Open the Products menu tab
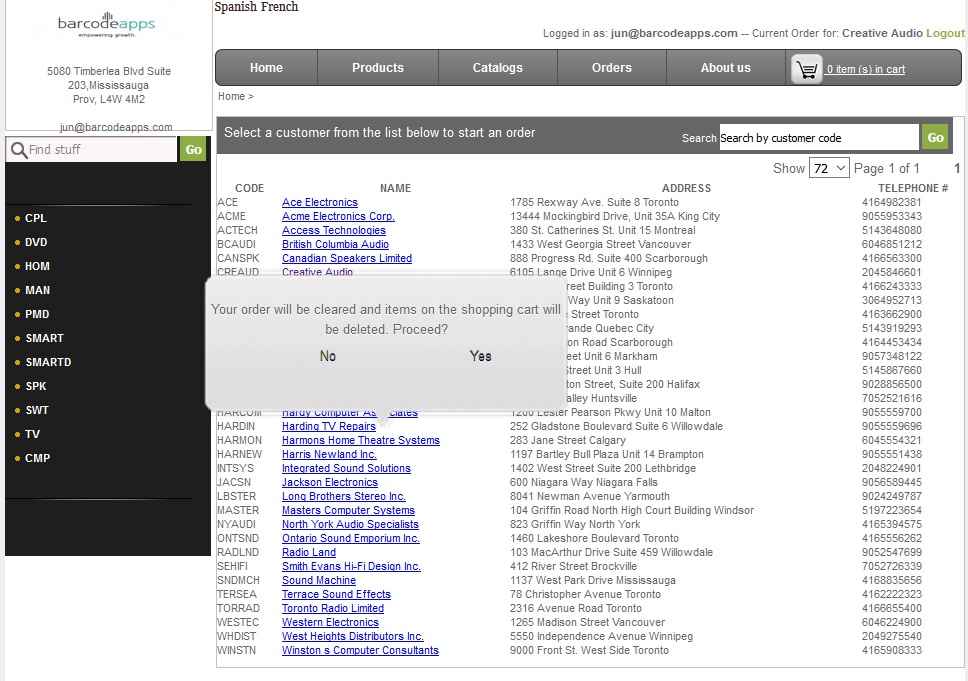968x681 pixels. 378,68
